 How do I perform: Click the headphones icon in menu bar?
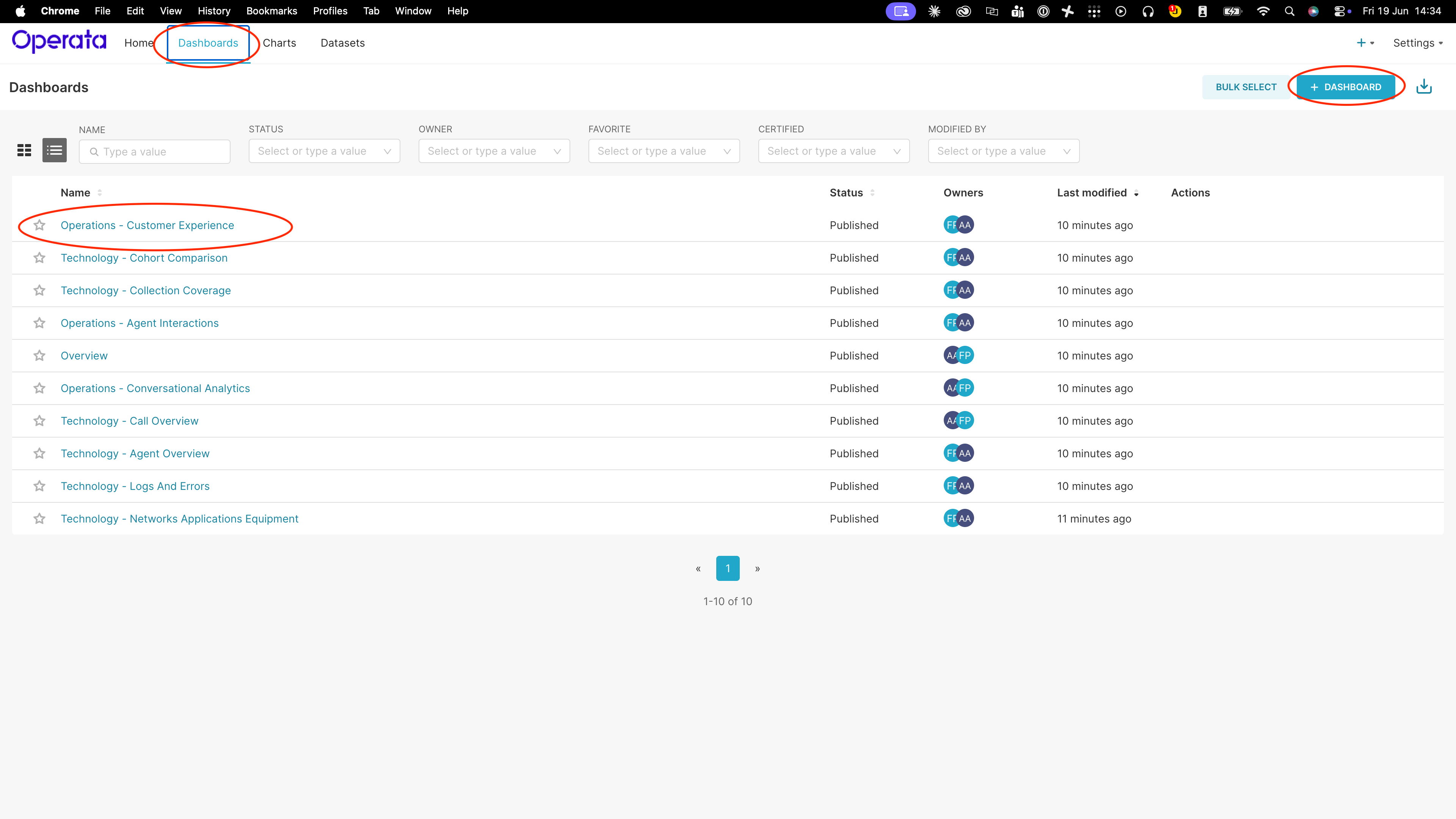pos(1148,11)
